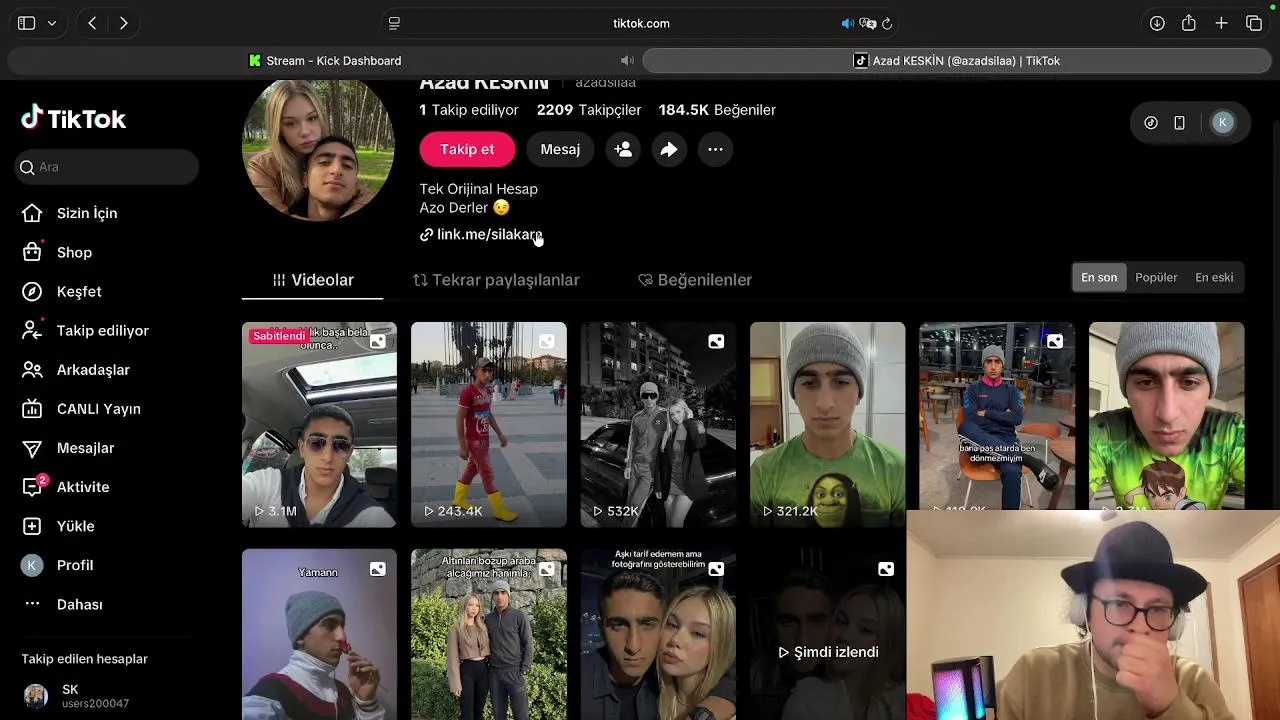The image size is (1280, 720).
Task: Open the 243.4K views video
Action: (x=489, y=424)
